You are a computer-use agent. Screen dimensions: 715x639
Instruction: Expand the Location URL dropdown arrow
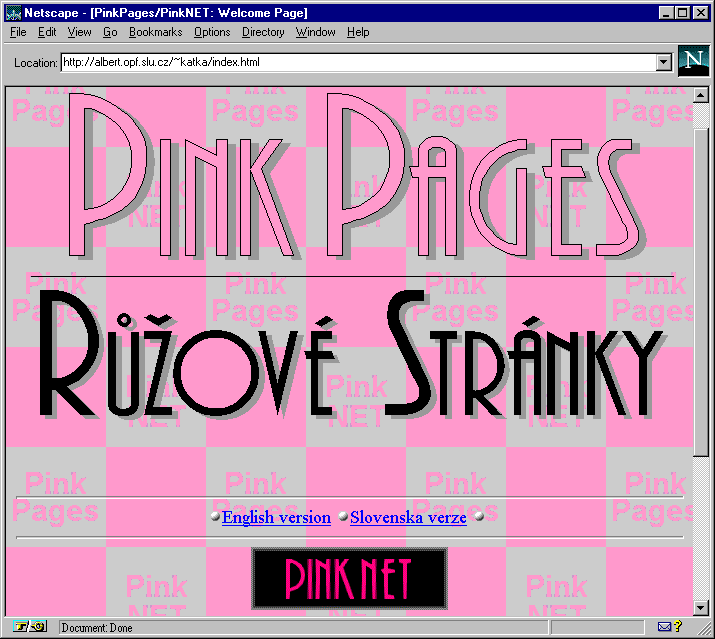coord(664,62)
